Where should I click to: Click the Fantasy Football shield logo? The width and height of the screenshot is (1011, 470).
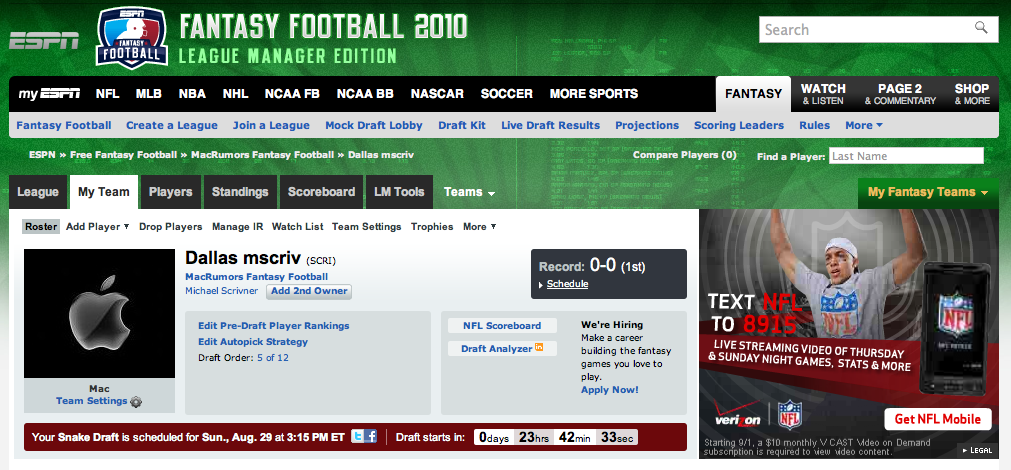(132, 37)
